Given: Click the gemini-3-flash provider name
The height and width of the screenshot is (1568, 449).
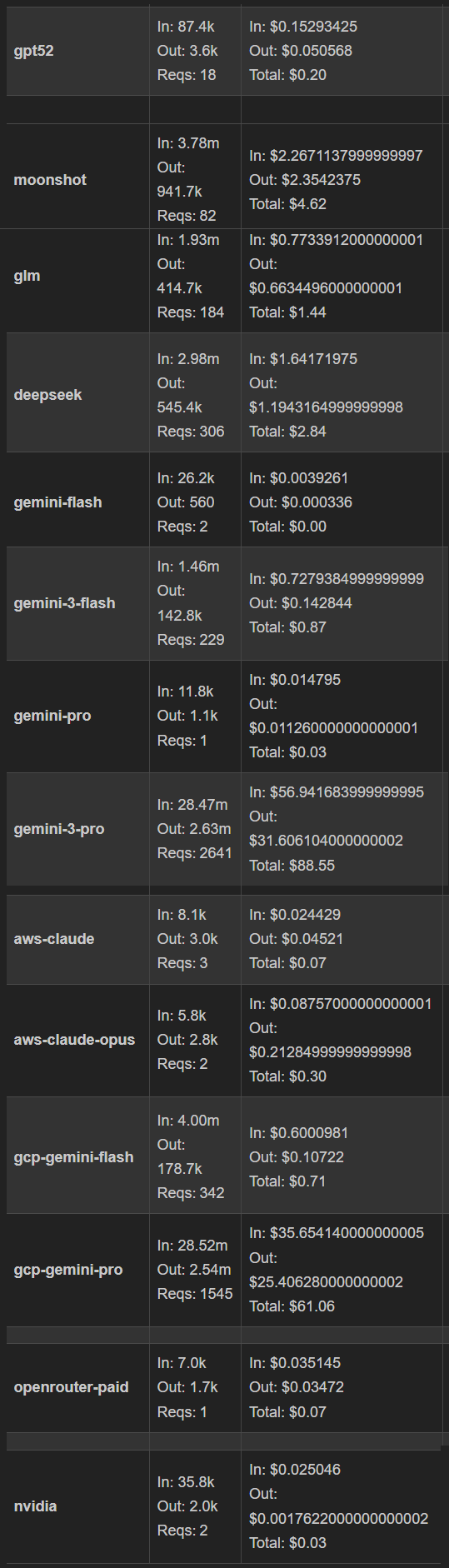Looking at the screenshot, I should coord(64,603).
